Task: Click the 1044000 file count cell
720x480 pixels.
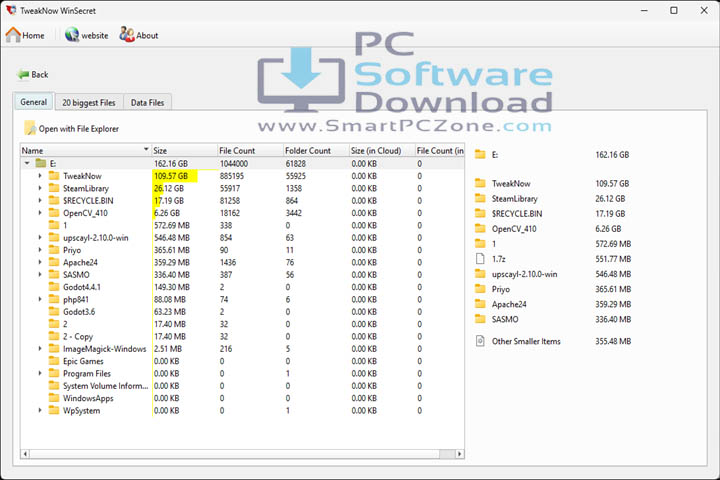Action: (x=234, y=164)
